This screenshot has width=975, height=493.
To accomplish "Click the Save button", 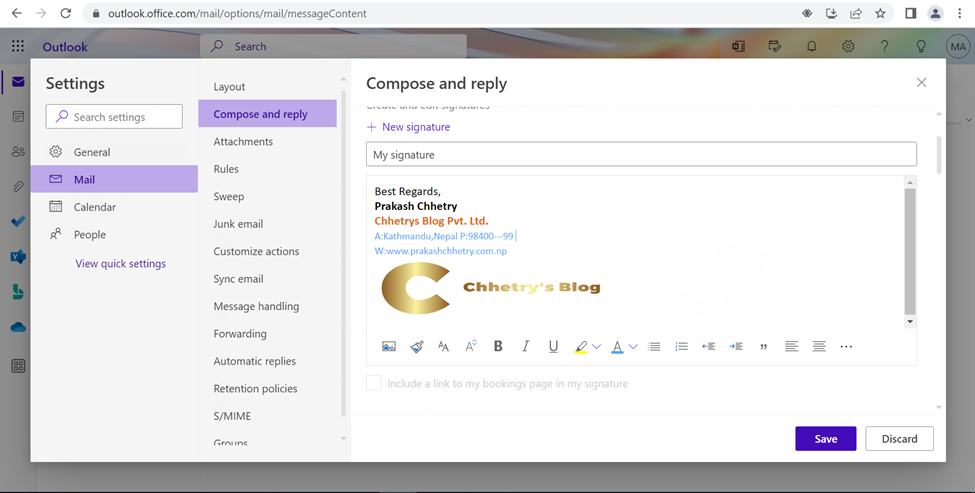I will (826, 438).
